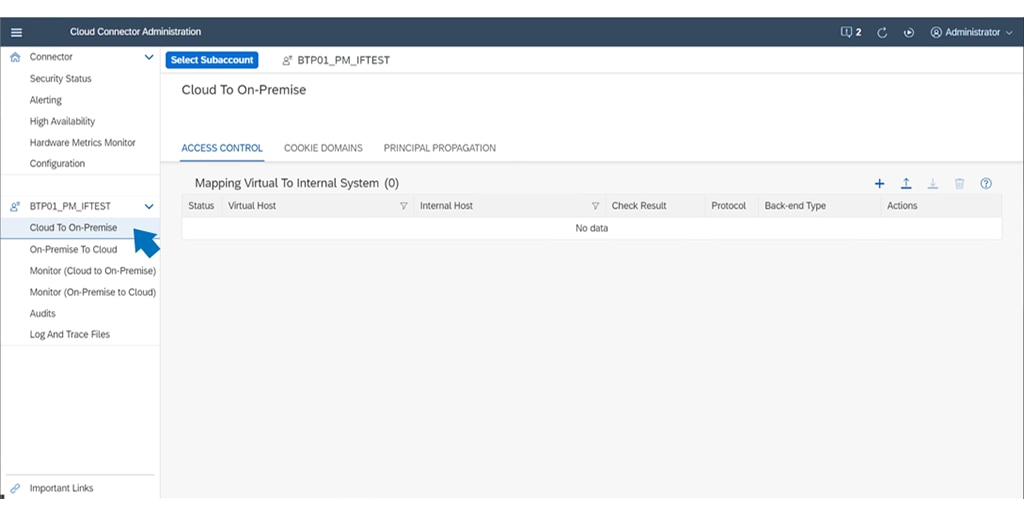Viewport: 1024px width, 526px height.
Task: Collapse the BTP01_PM_IFTEST subaccount chevron
Action: [149, 206]
